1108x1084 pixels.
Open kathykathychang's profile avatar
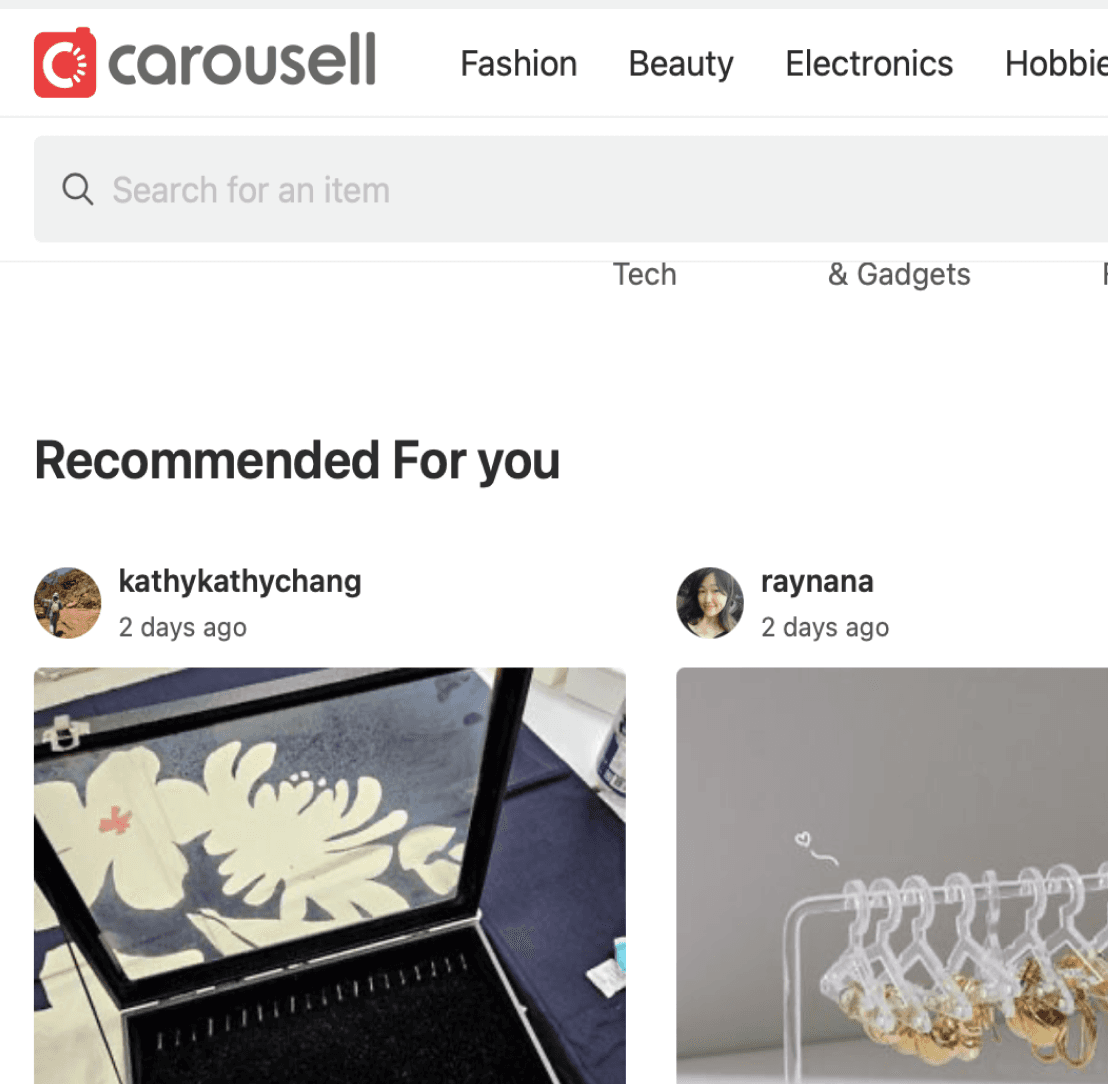tap(68, 603)
